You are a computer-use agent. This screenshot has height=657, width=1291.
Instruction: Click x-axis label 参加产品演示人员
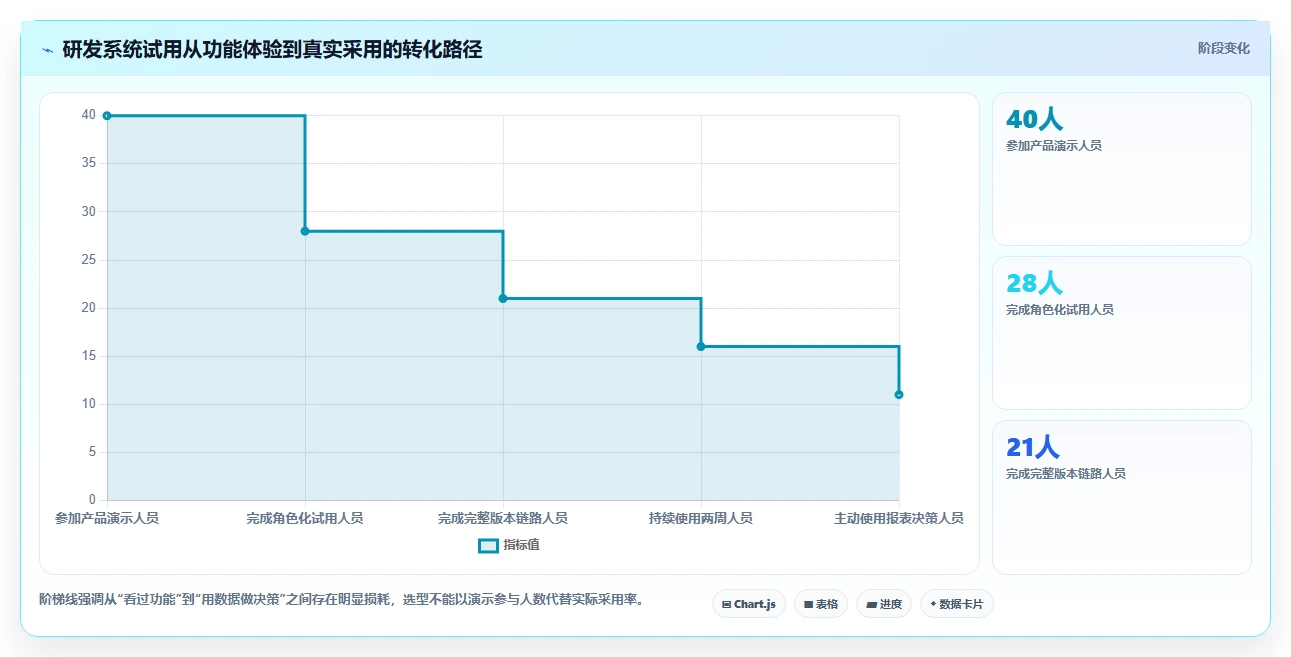(x=107, y=518)
